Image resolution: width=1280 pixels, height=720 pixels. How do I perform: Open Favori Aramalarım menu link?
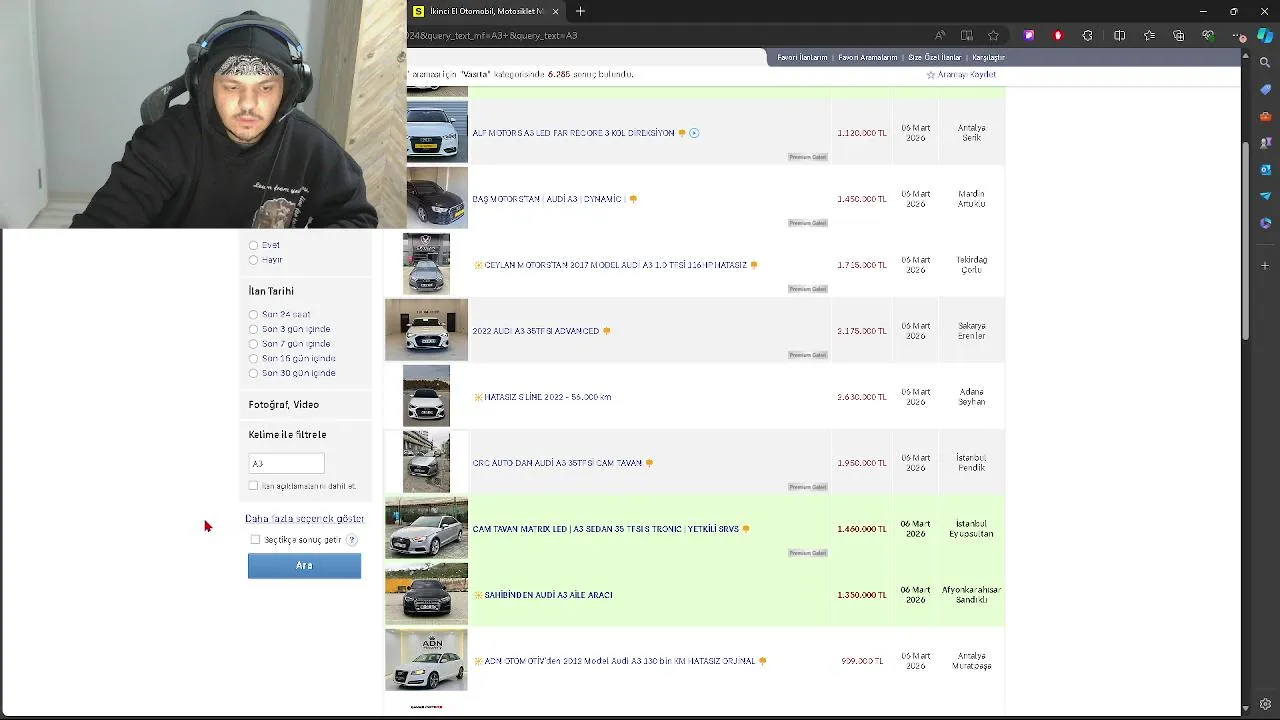click(868, 58)
